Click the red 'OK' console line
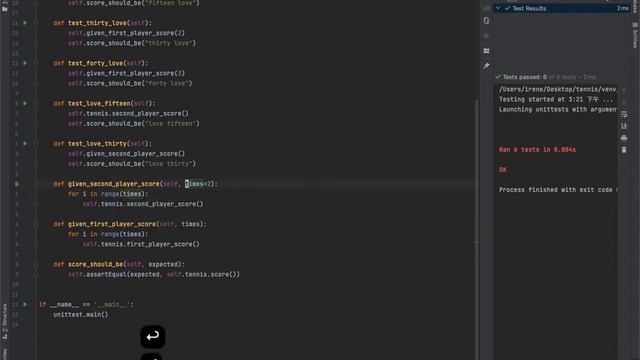640x360 pixels. point(502,169)
